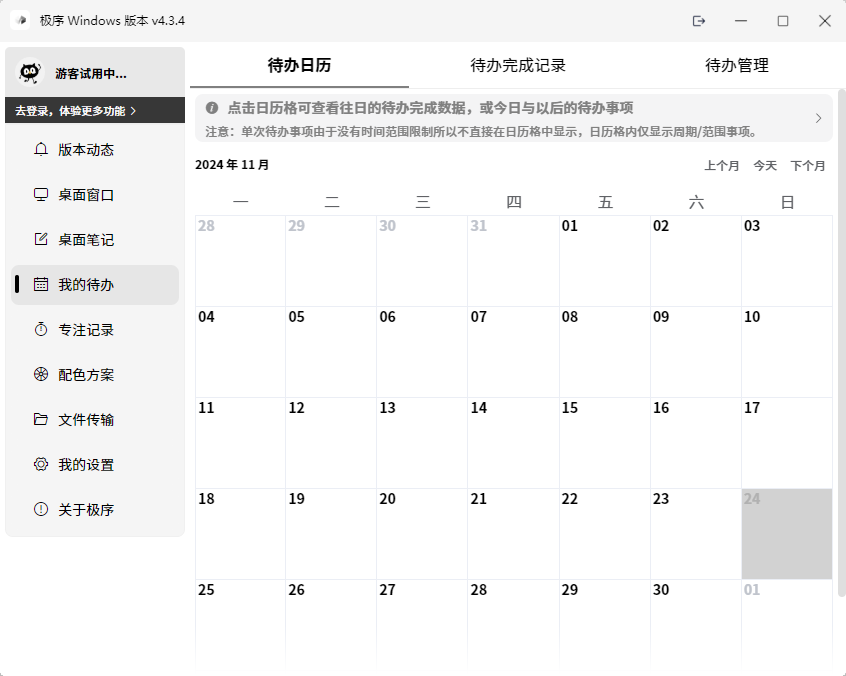This screenshot has height=676, width=846.
Task: Select calendar day cell 17
Action: click(x=787, y=443)
